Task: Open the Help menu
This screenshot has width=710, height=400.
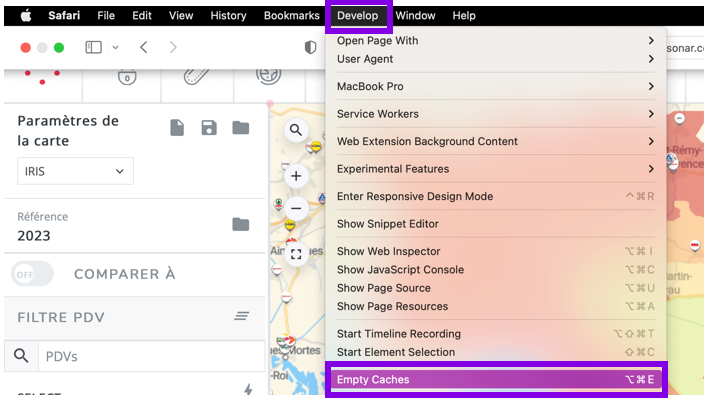Action: (464, 16)
